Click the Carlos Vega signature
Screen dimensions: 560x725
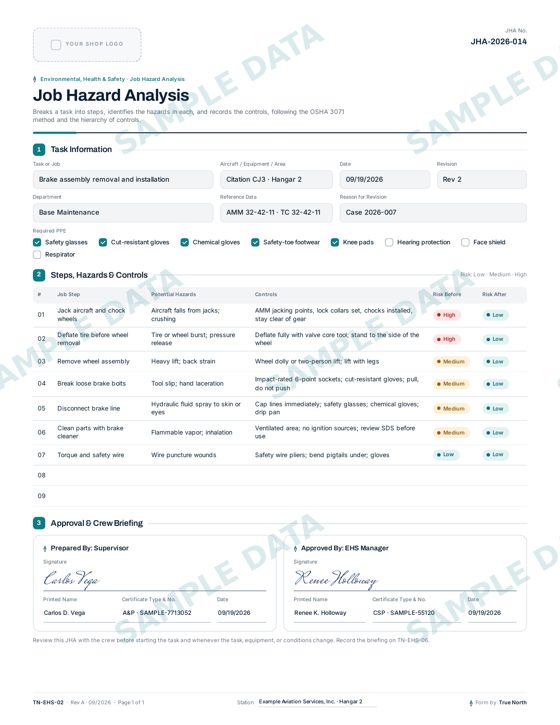71,578
